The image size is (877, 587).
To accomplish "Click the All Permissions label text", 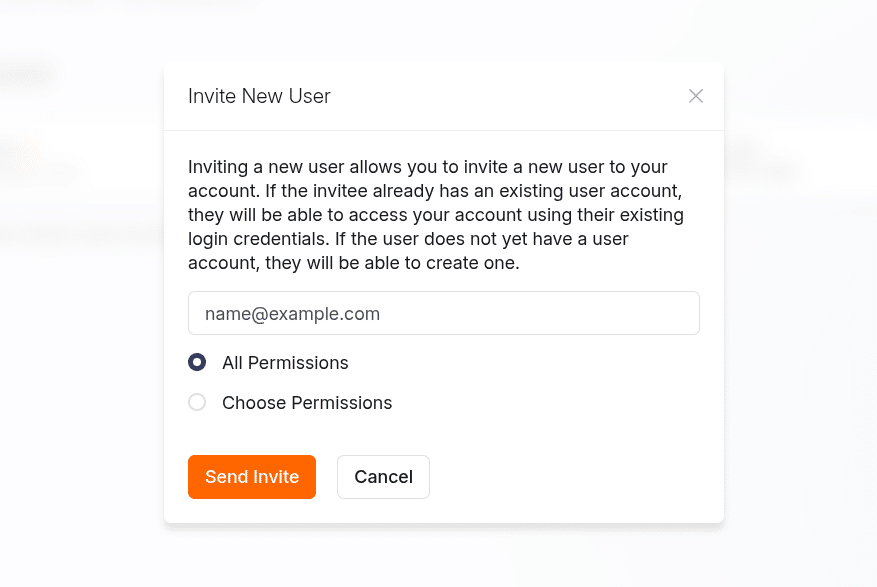I will click(x=285, y=363).
